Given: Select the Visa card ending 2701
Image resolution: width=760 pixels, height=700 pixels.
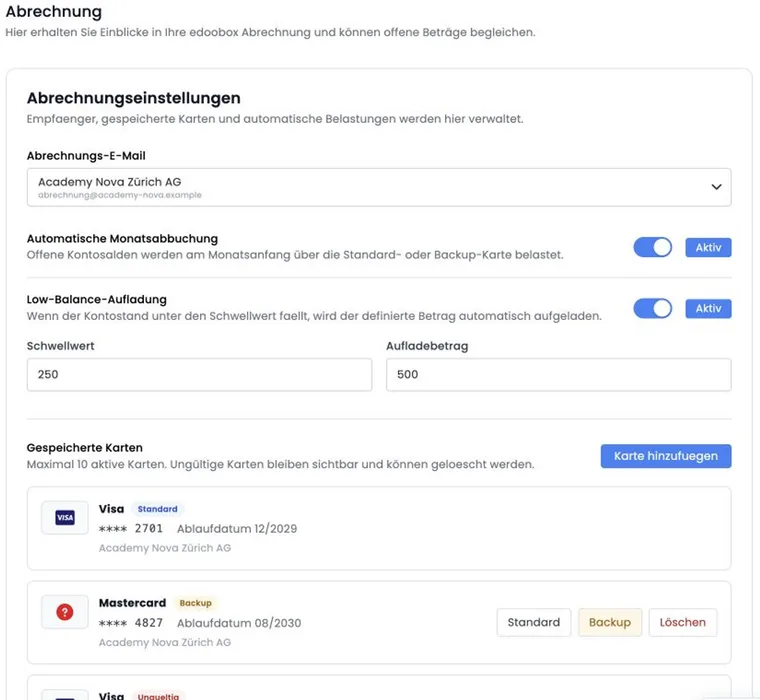Looking at the screenshot, I should pyautogui.click(x=379, y=528).
